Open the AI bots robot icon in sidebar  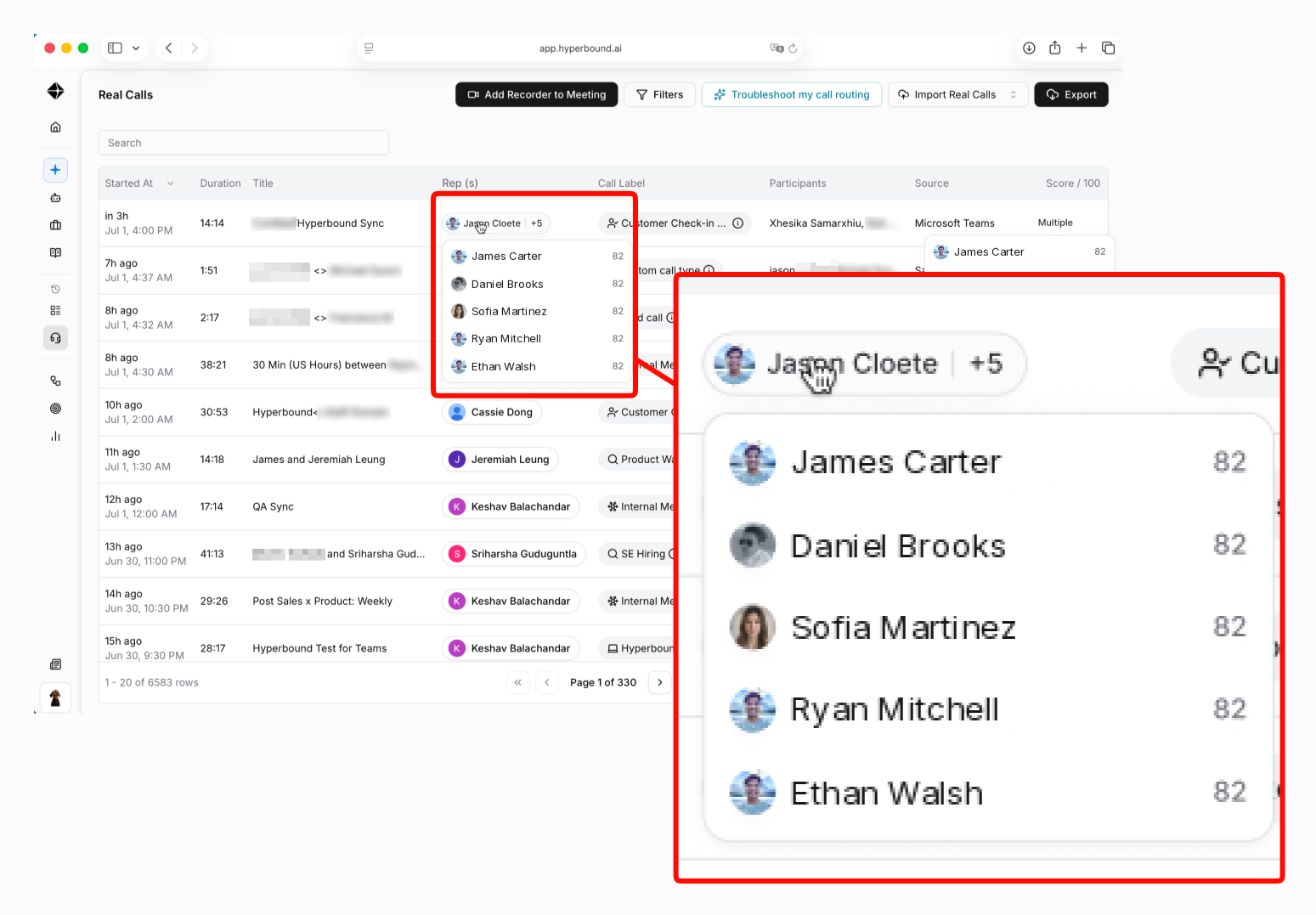coord(55,198)
